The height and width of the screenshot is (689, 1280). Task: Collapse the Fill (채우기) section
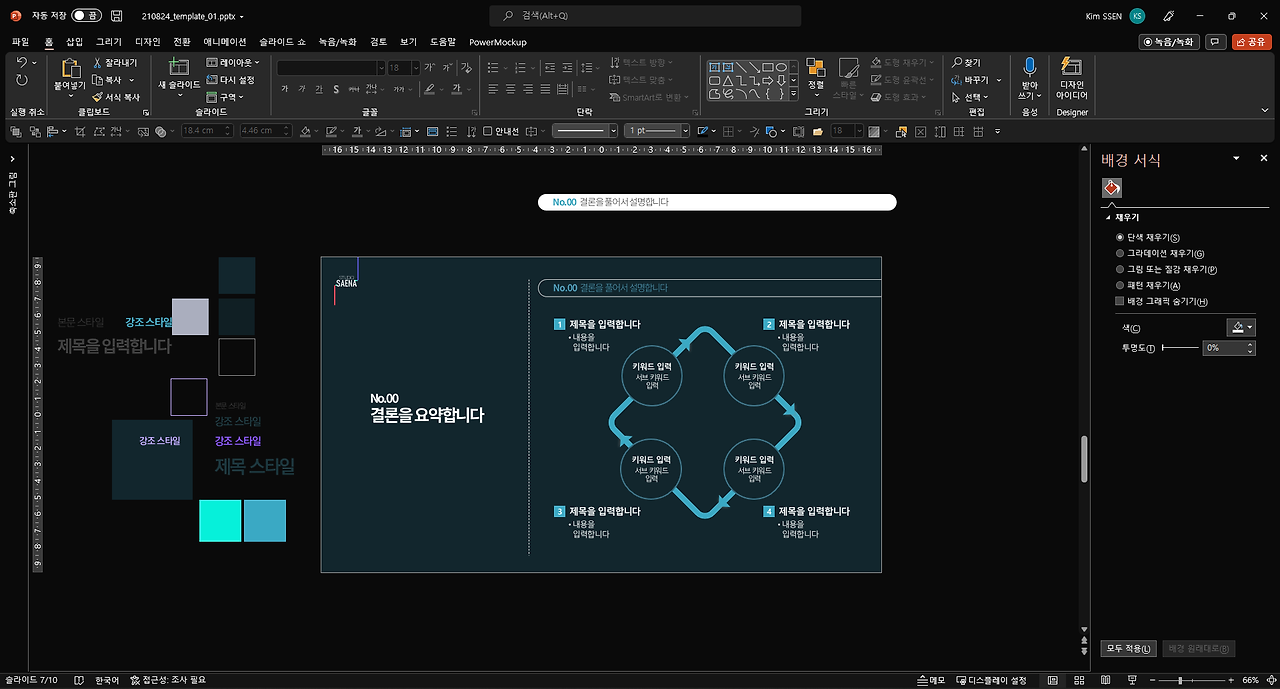click(1108, 217)
